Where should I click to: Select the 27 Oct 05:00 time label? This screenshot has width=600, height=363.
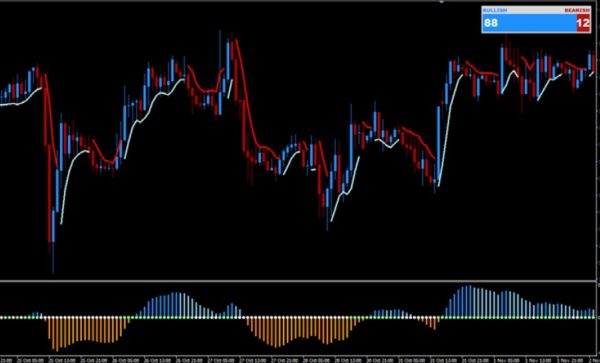[x=221, y=361]
